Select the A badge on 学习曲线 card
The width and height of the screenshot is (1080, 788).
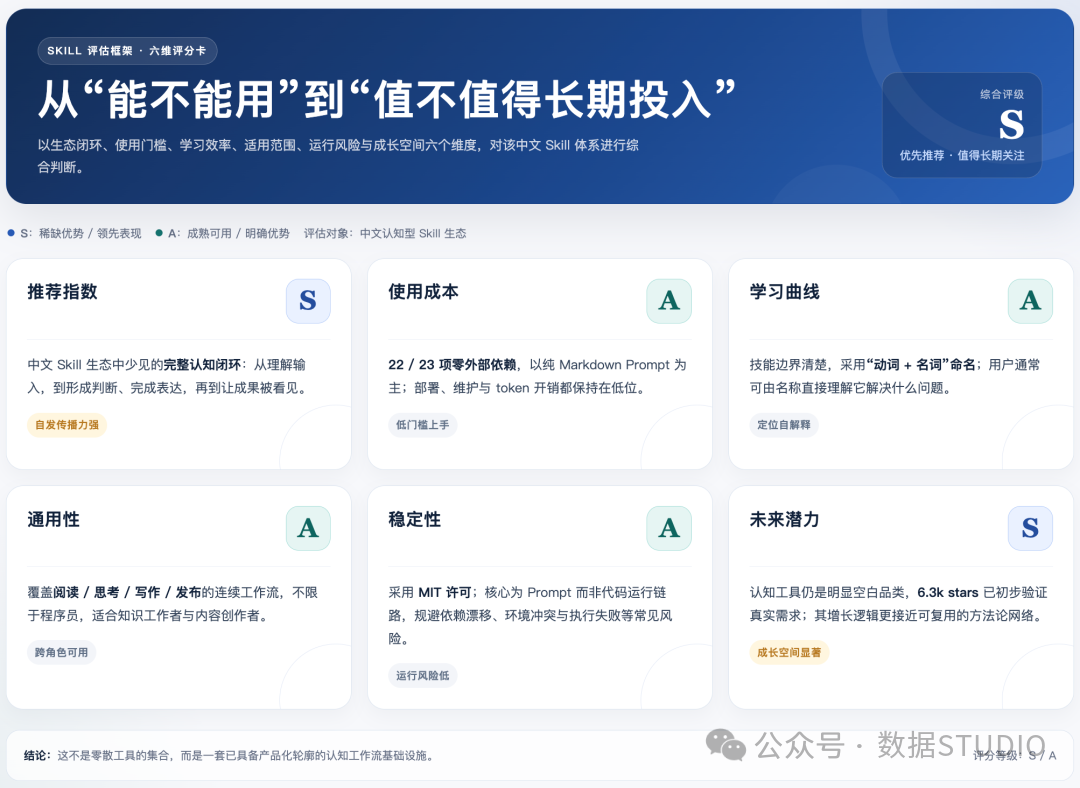1030,301
